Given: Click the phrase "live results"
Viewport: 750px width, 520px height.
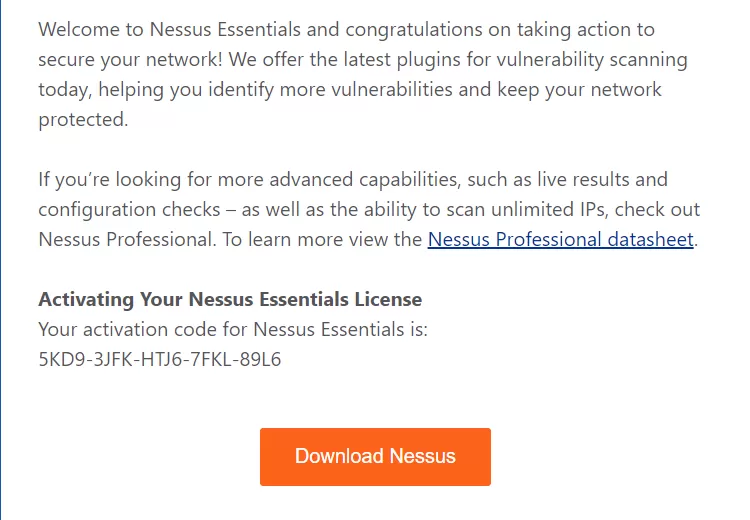Looking at the screenshot, I should click(x=577, y=180).
